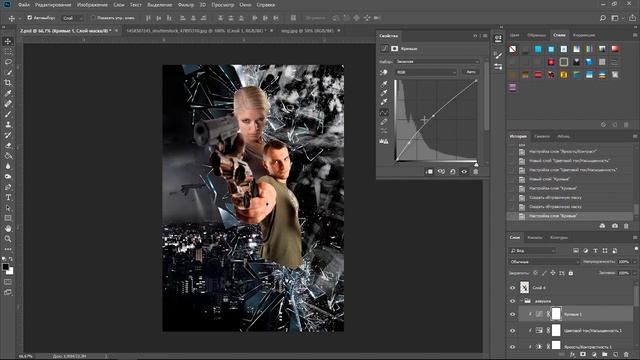Open the auto-select Слой dropdown
Image resolution: width=640 pixels, height=360 pixels.
(x=72, y=18)
